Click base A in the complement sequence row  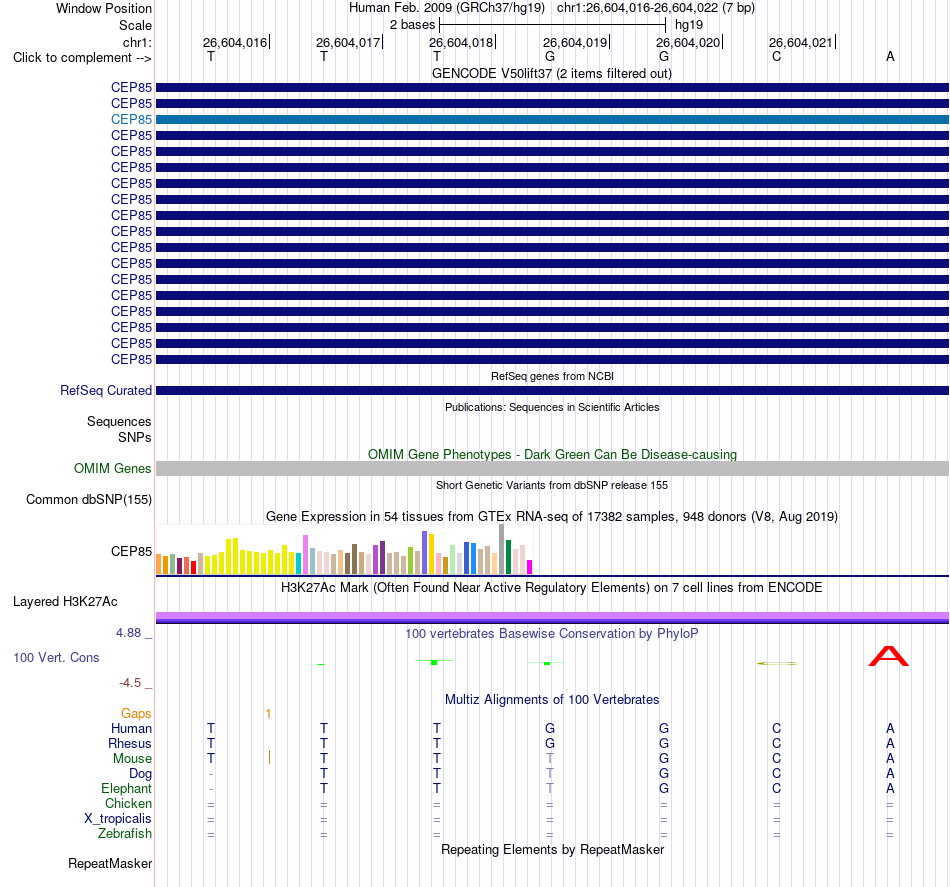coord(890,56)
